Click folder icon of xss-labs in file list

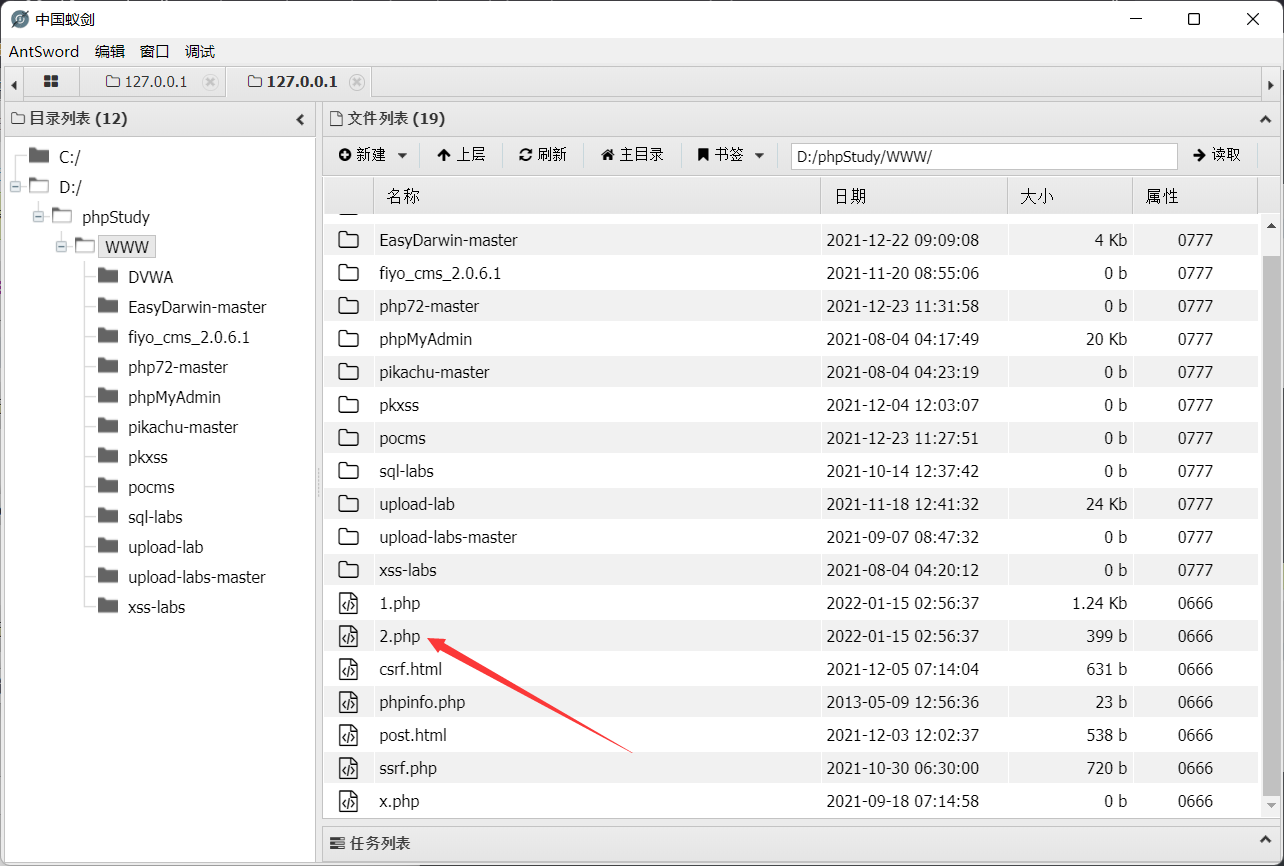click(348, 570)
